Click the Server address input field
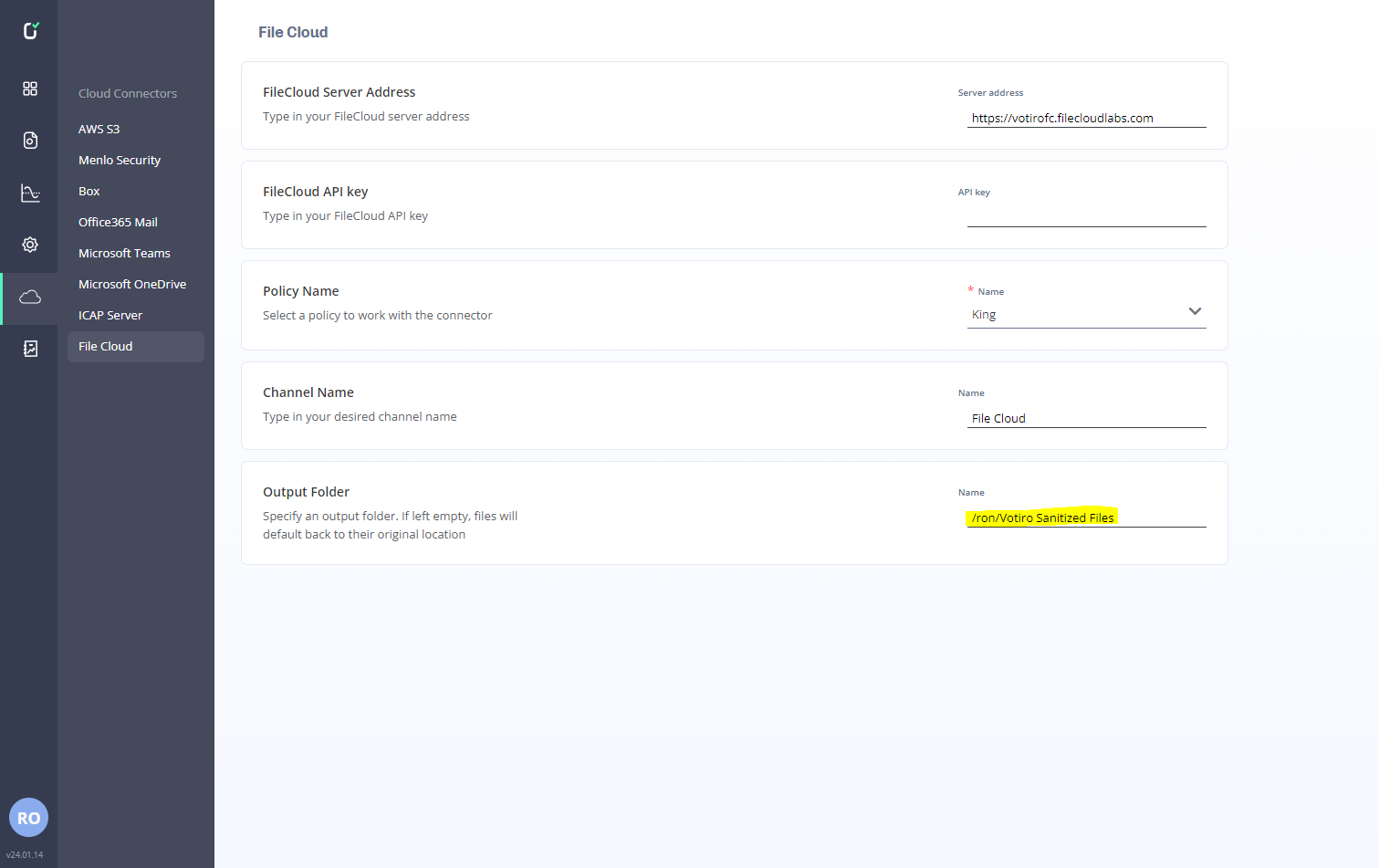Image resolution: width=1379 pixels, height=868 pixels. point(1086,118)
